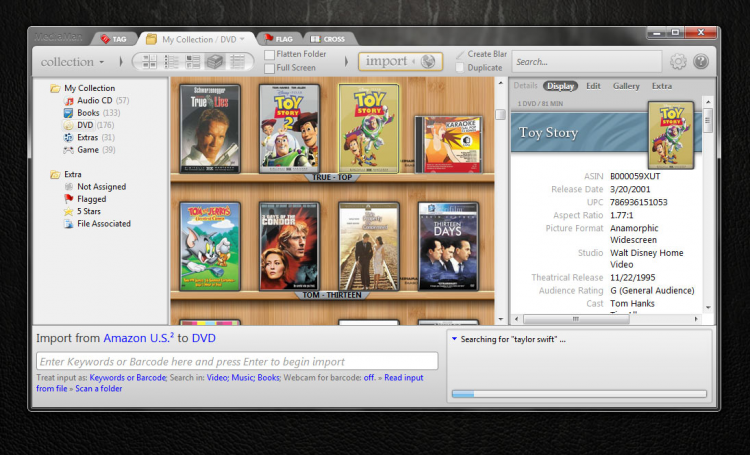
Task: Choose the detailed list view icon
Action: coord(193,62)
